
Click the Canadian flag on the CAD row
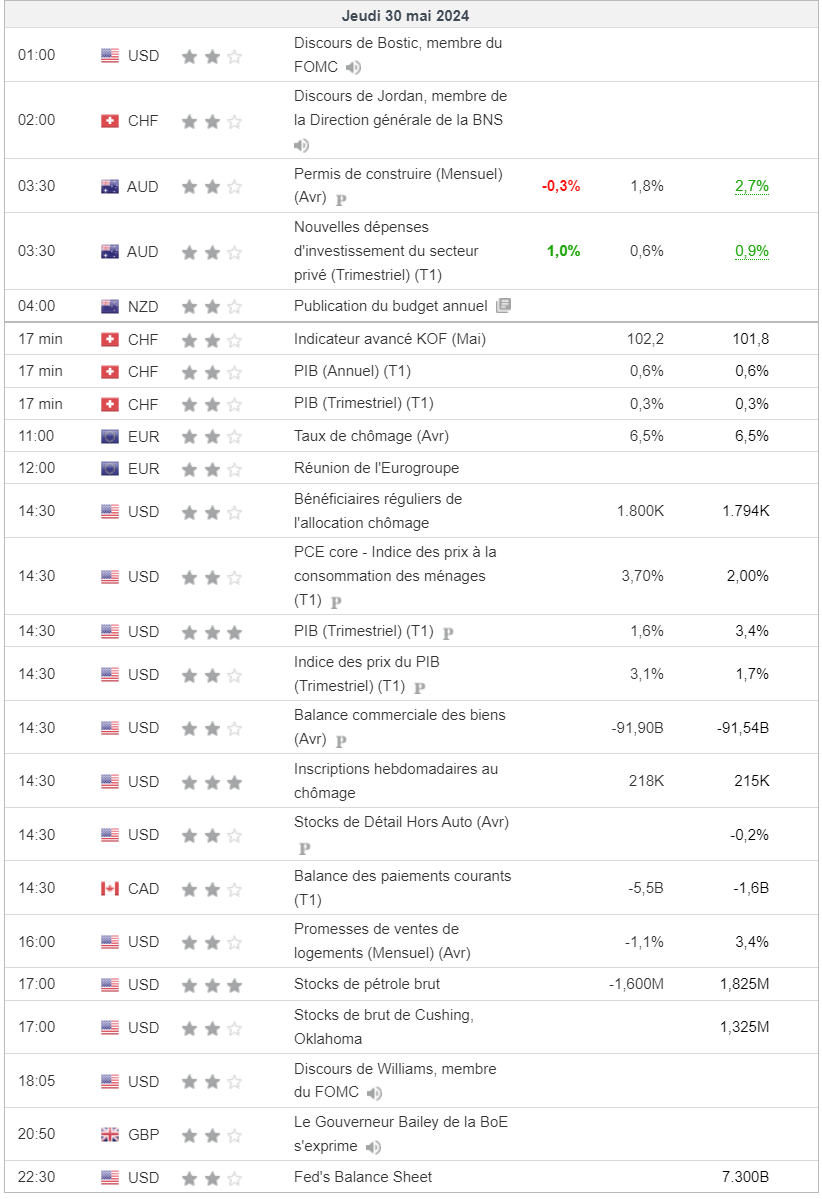(110, 888)
